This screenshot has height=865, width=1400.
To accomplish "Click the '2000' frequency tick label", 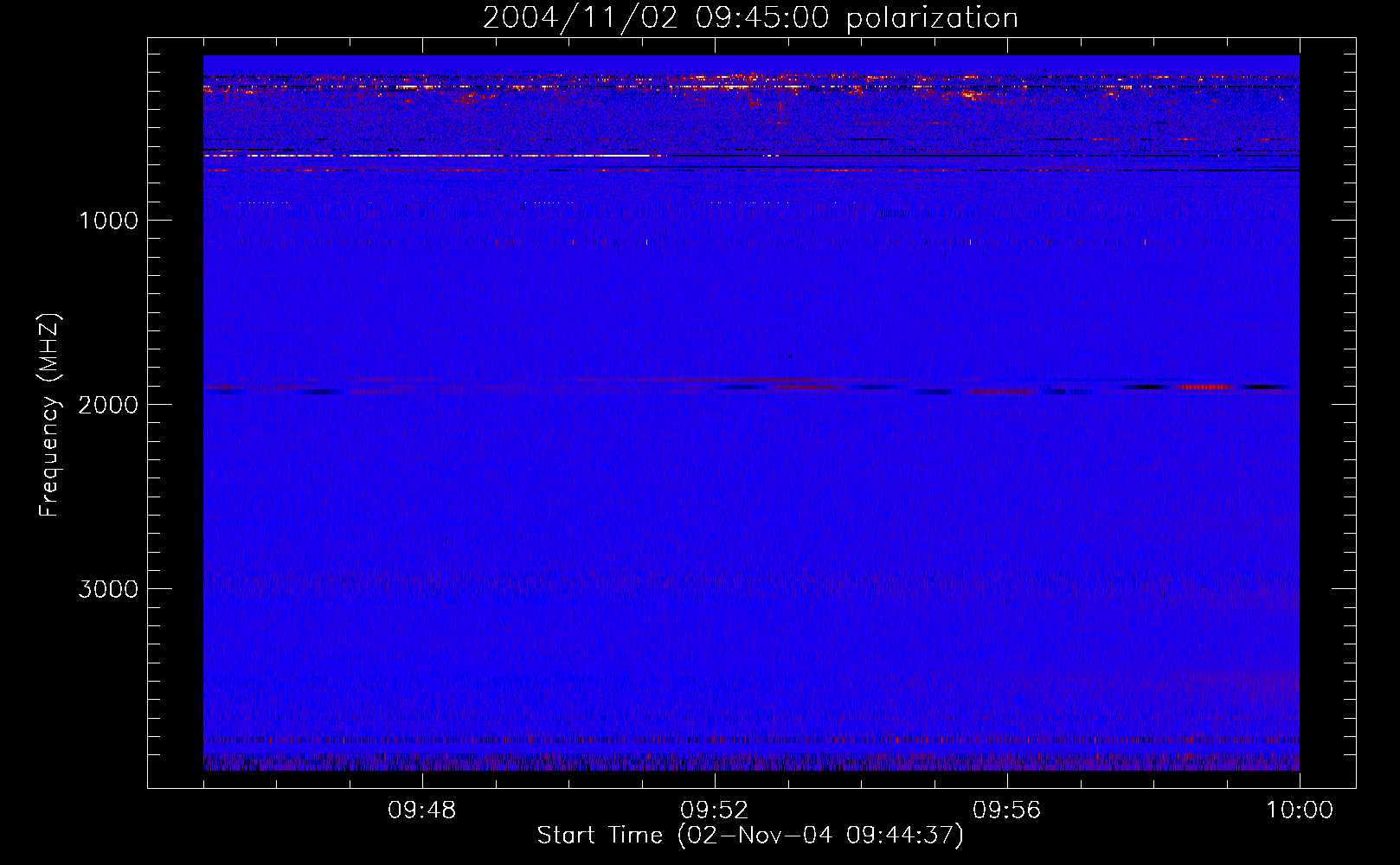I will pos(108,405).
